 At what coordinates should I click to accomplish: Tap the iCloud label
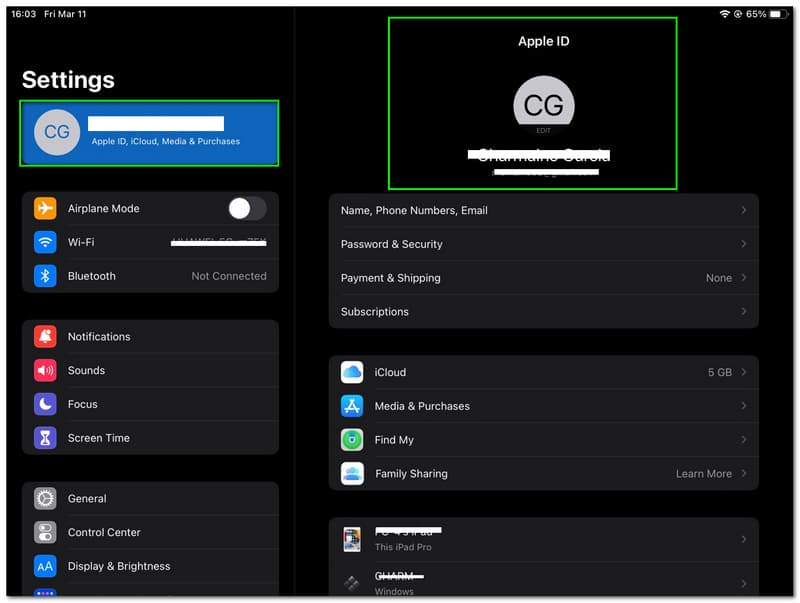390,372
